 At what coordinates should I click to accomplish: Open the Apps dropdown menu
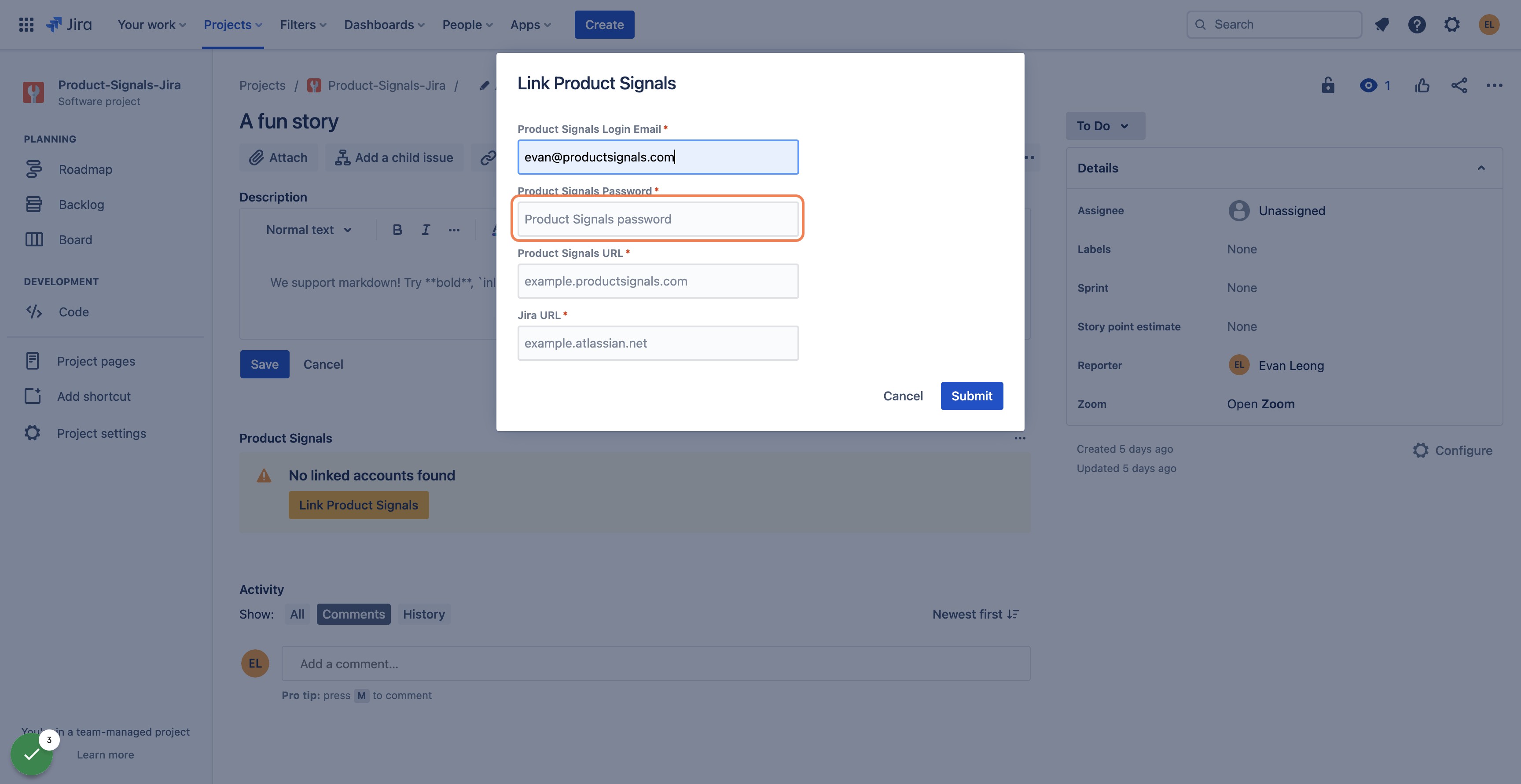pos(530,25)
